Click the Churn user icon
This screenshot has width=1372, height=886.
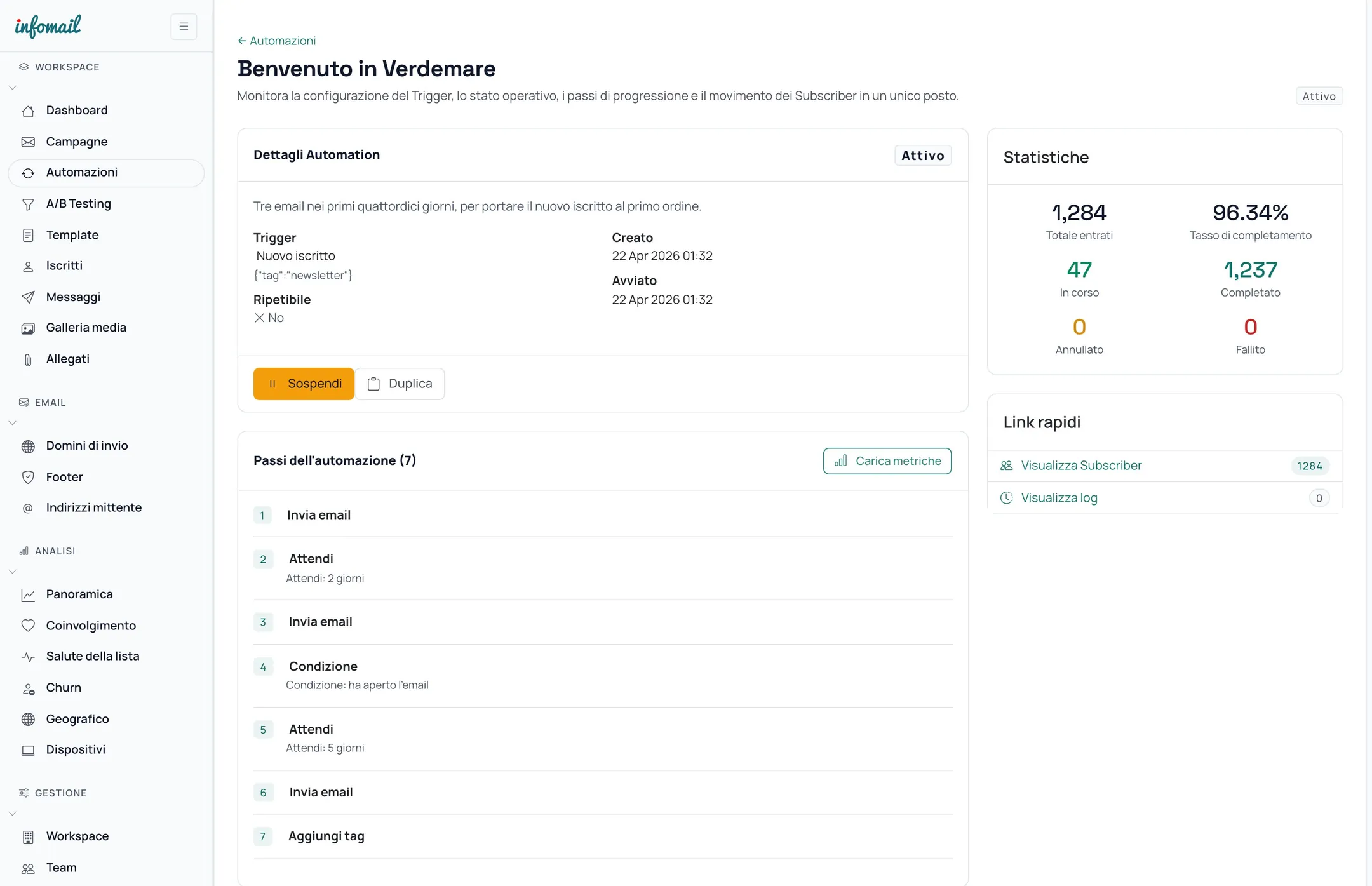tap(28, 688)
